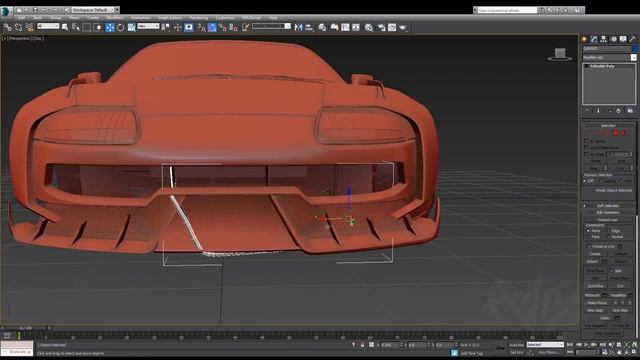Enable the Ignore Backfacing checkbox
Screen dimensions: 640x360
[587, 147]
